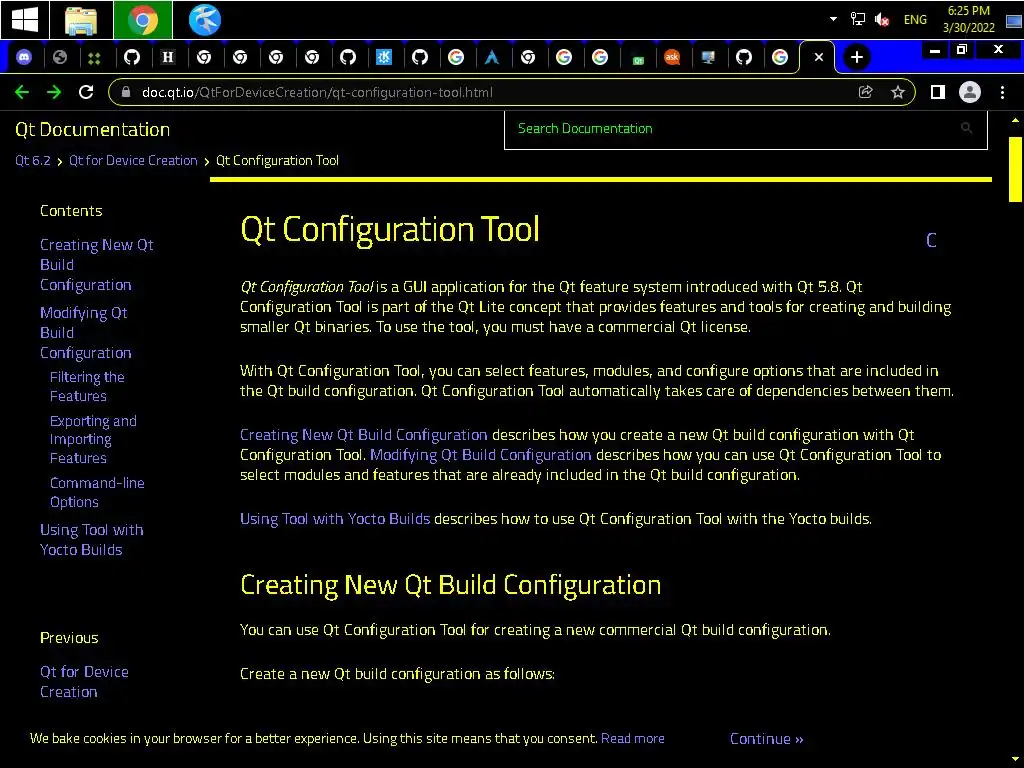The image size is (1024, 768).
Task: Open the blue bird app in taskbar
Action: point(204,20)
